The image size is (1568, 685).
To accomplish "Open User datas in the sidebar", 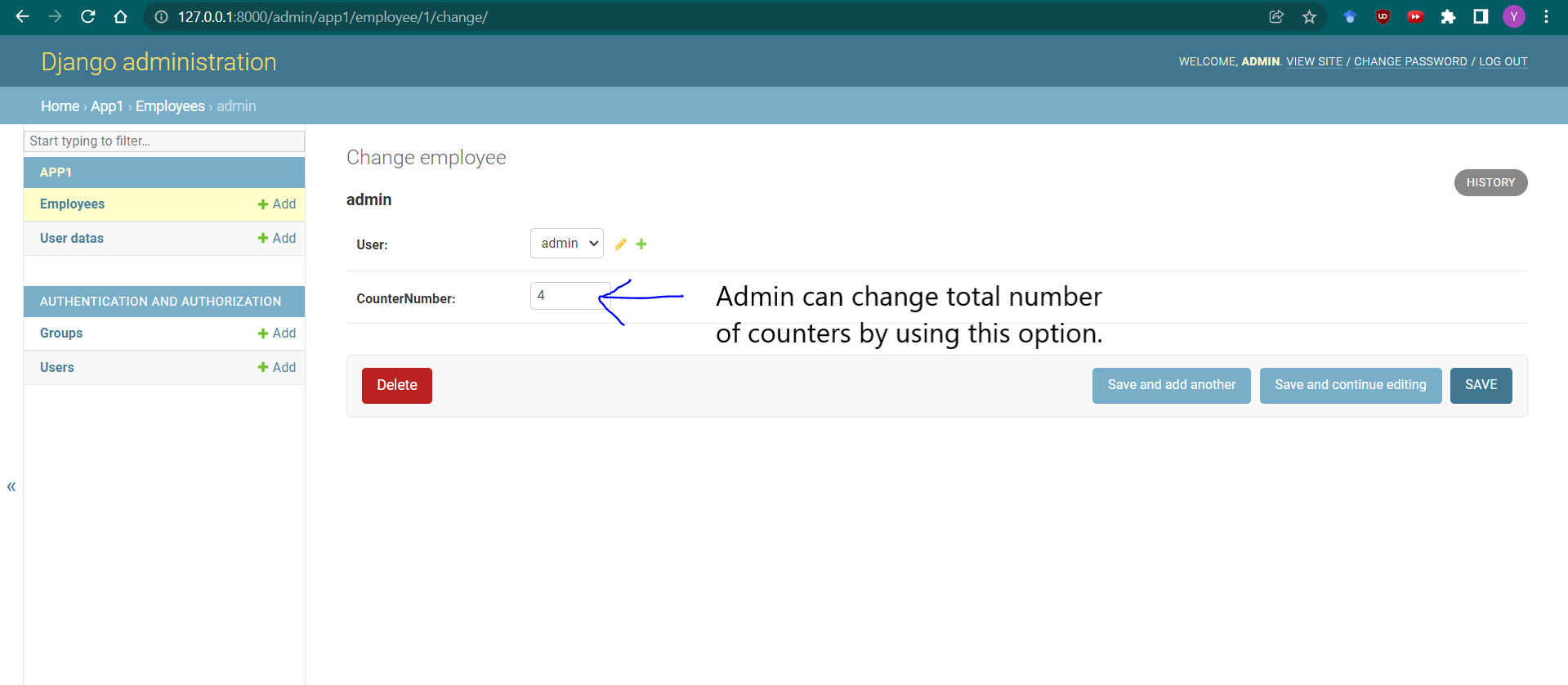I will point(72,238).
